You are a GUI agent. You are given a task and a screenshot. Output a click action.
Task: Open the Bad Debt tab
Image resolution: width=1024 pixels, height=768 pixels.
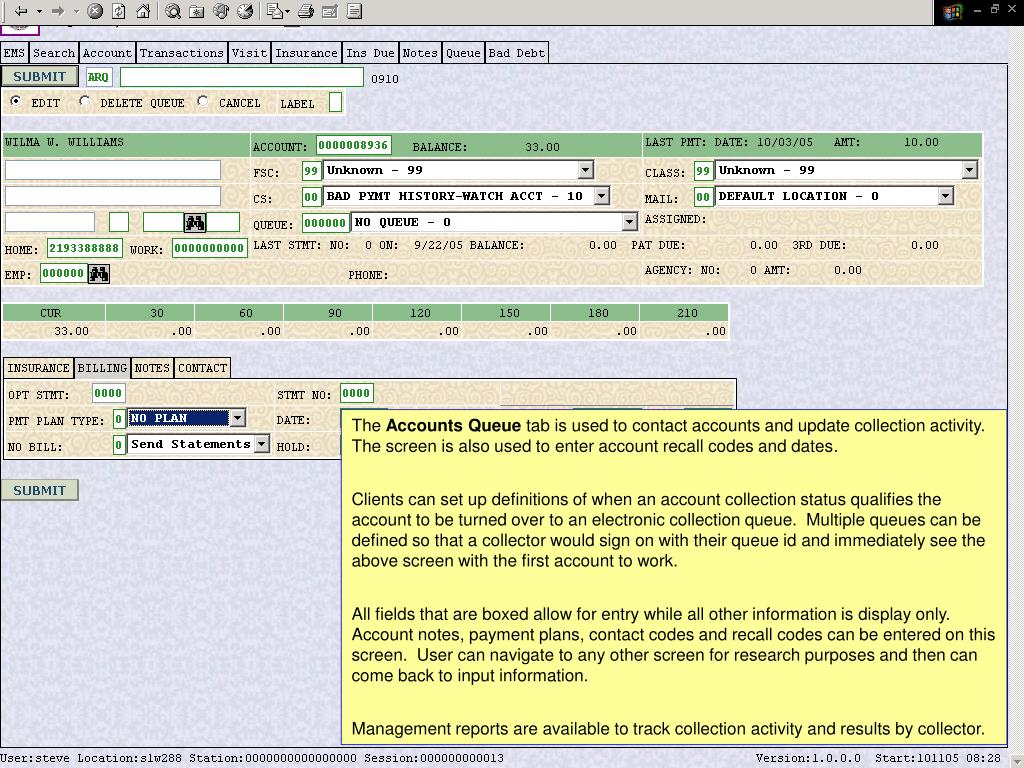(517, 53)
